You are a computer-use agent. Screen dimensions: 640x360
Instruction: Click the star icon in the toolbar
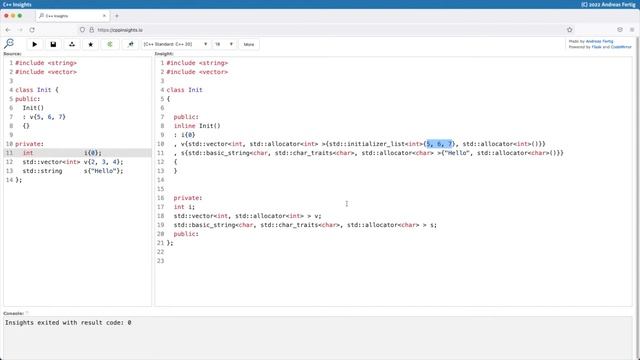click(91, 44)
